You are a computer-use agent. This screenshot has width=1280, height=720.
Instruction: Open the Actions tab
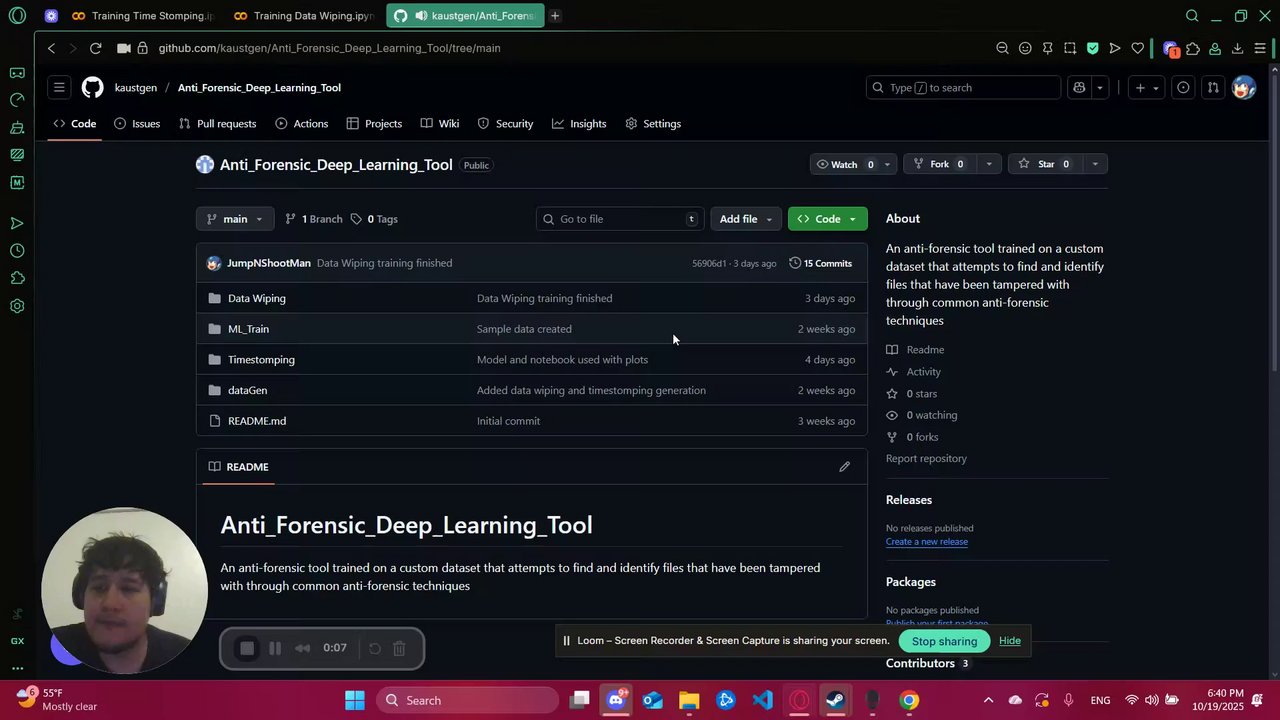click(x=302, y=124)
